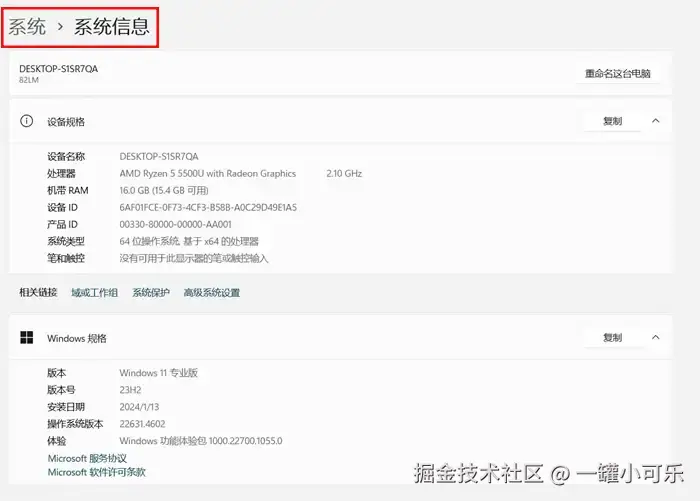
Task: Select the 64 位操作系统 value
Action: point(189,241)
